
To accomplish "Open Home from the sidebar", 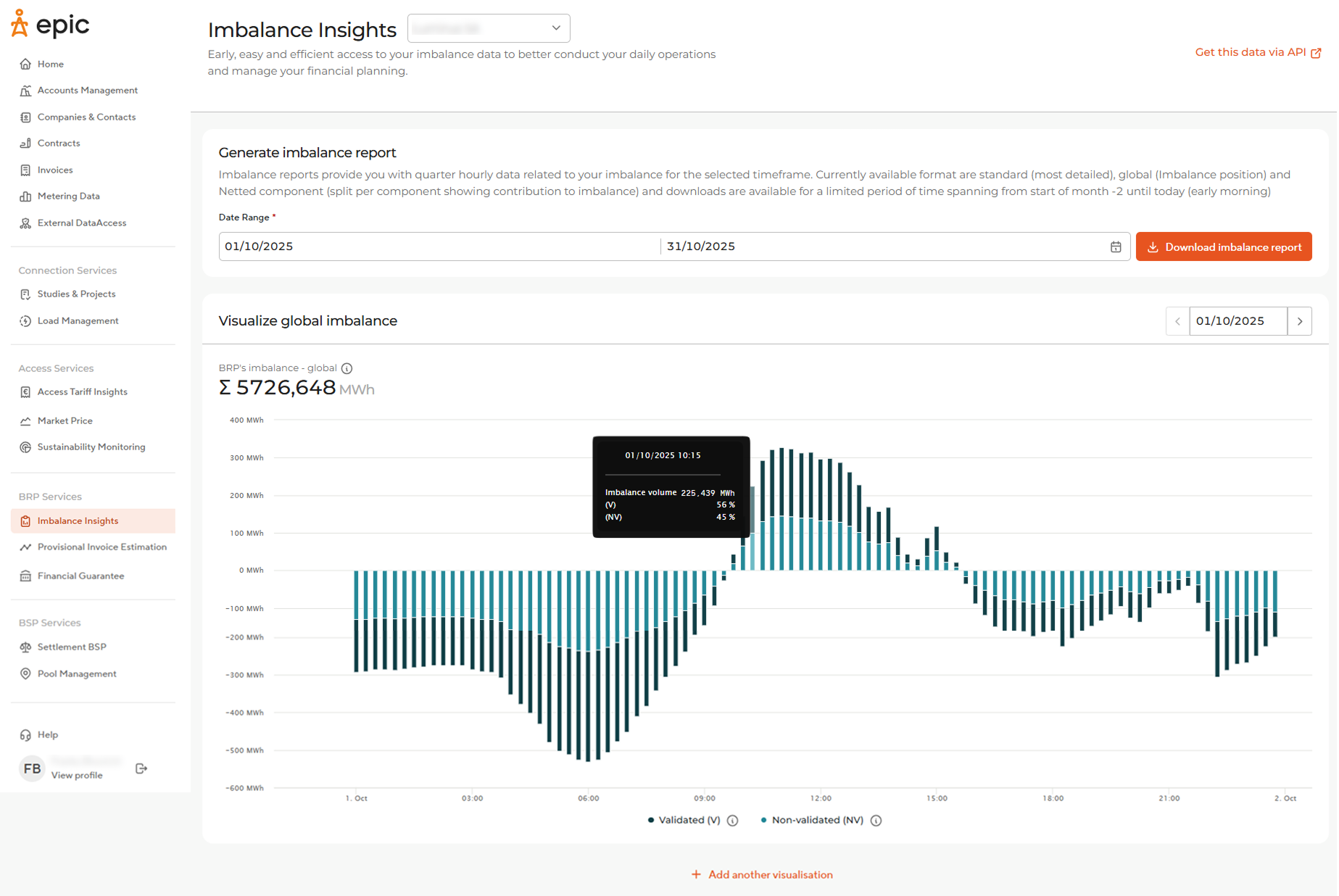I will click(50, 64).
